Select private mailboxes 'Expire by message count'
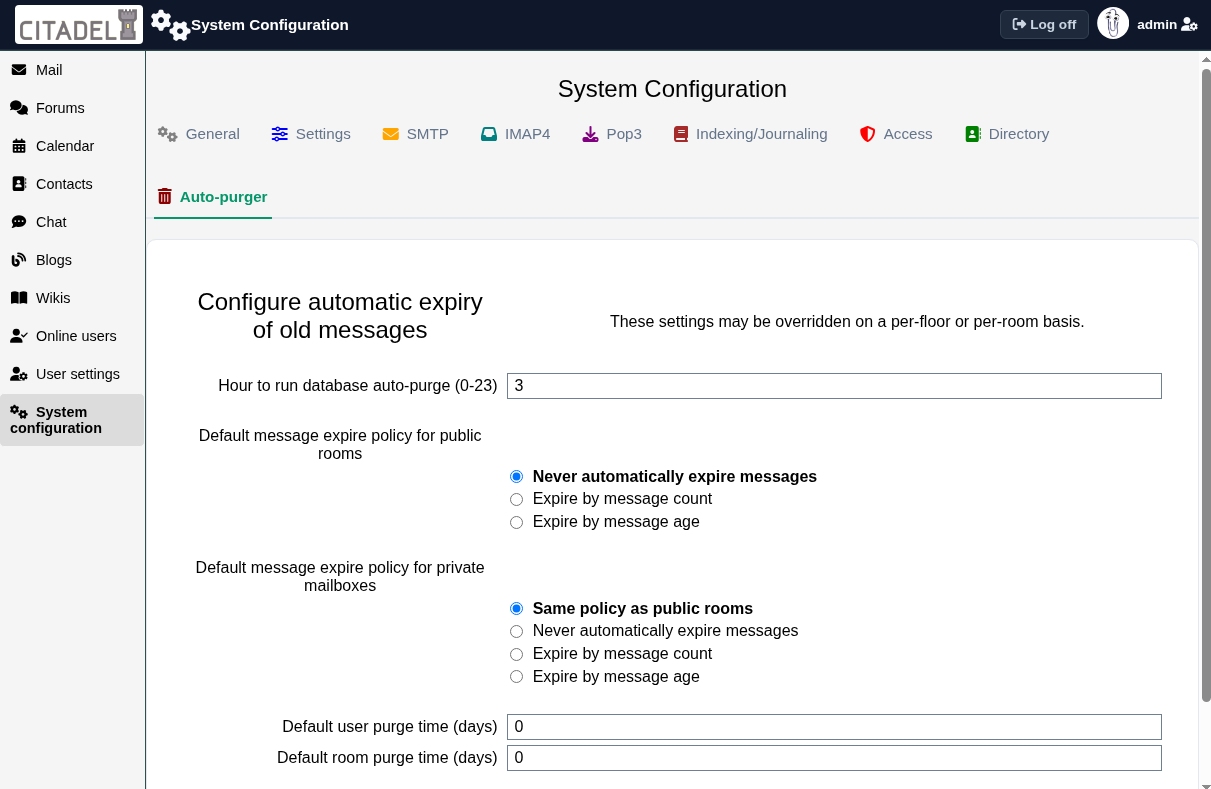Viewport: 1211px width, 789px height. point(517,654)
